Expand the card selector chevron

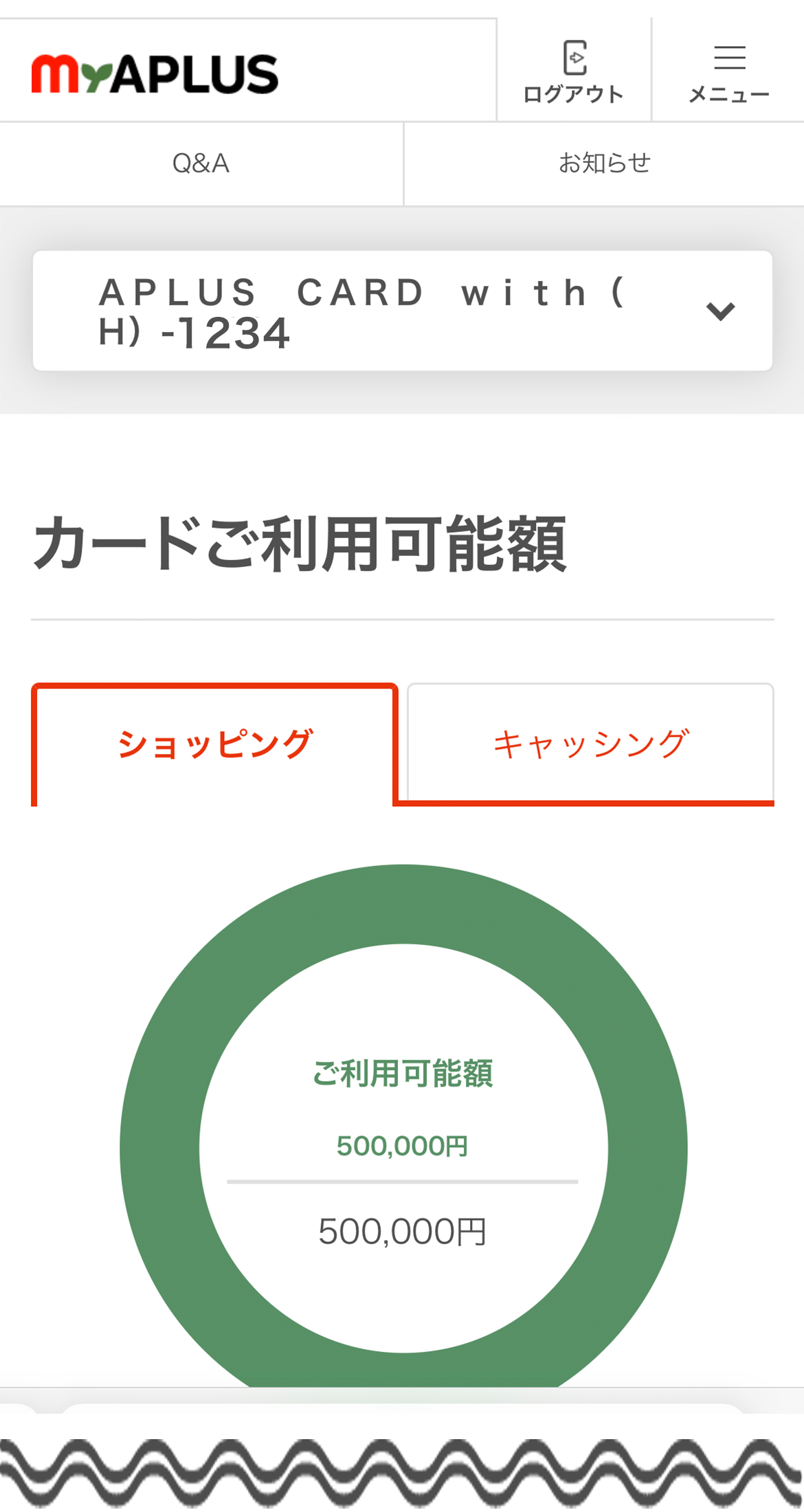[720, 311]
